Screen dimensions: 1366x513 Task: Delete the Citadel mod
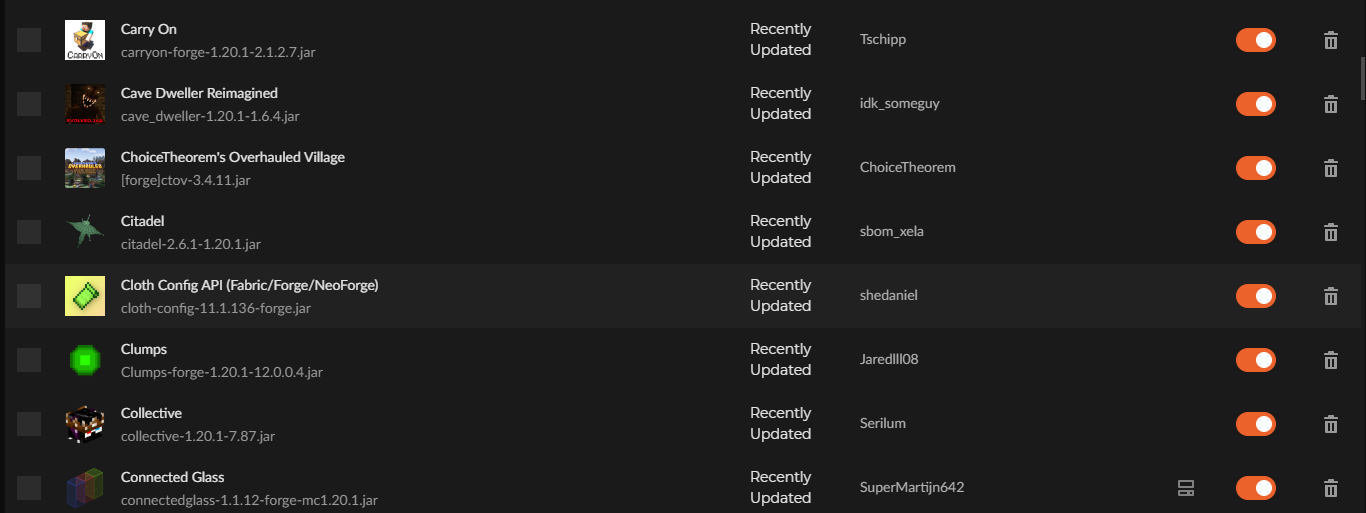tap(1331, 232)
